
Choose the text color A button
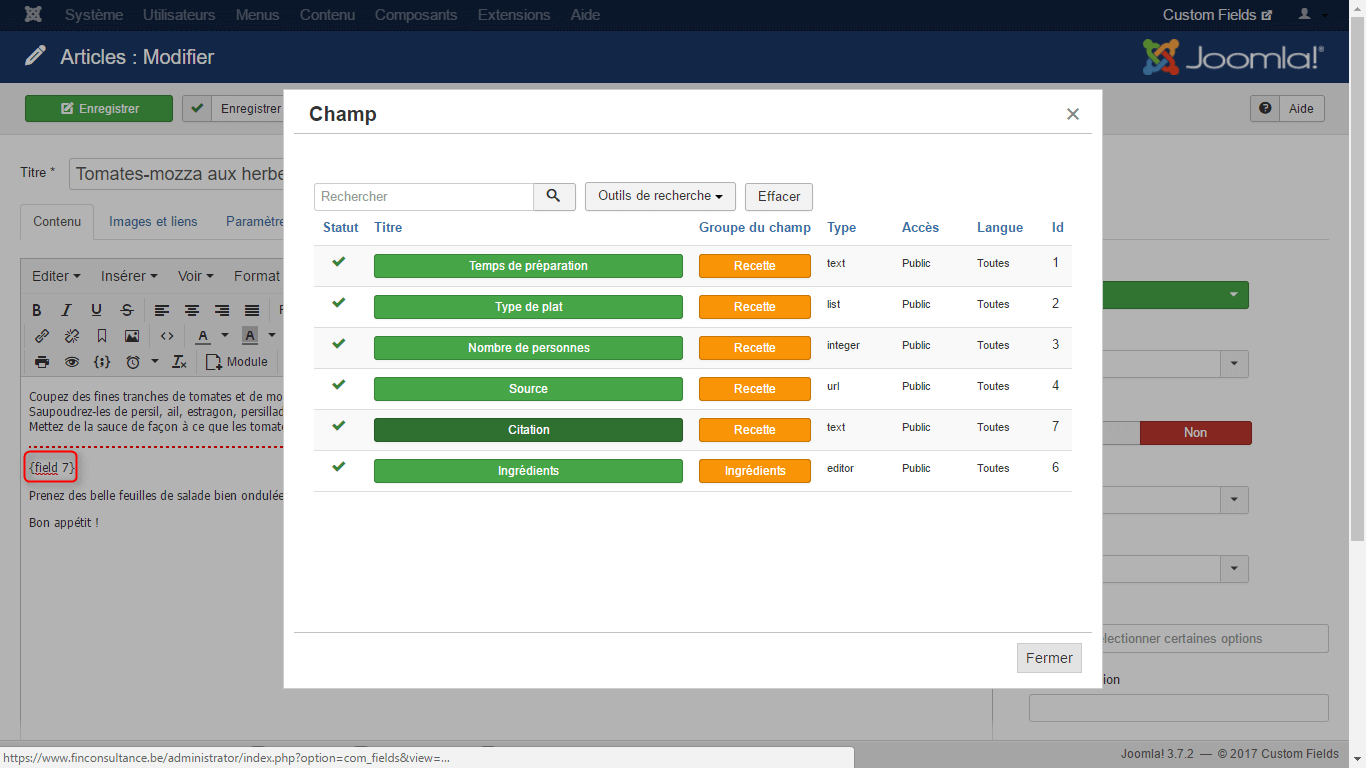click(x=203, y=336)
